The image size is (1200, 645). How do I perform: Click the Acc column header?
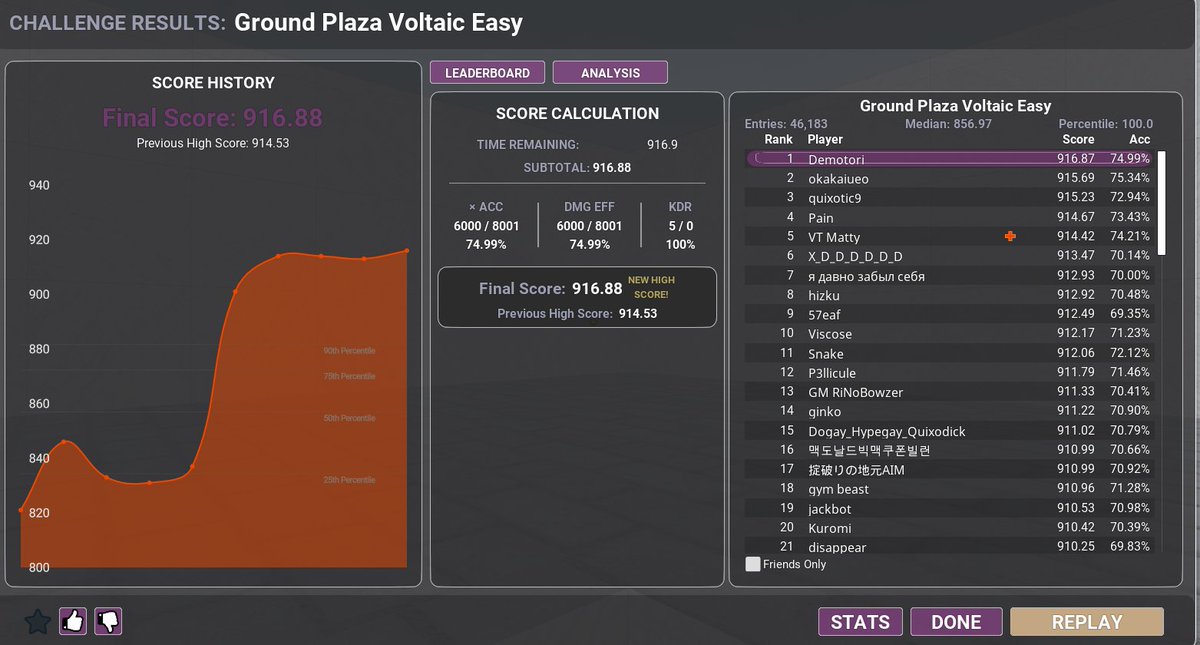[x=1139, y=140]
